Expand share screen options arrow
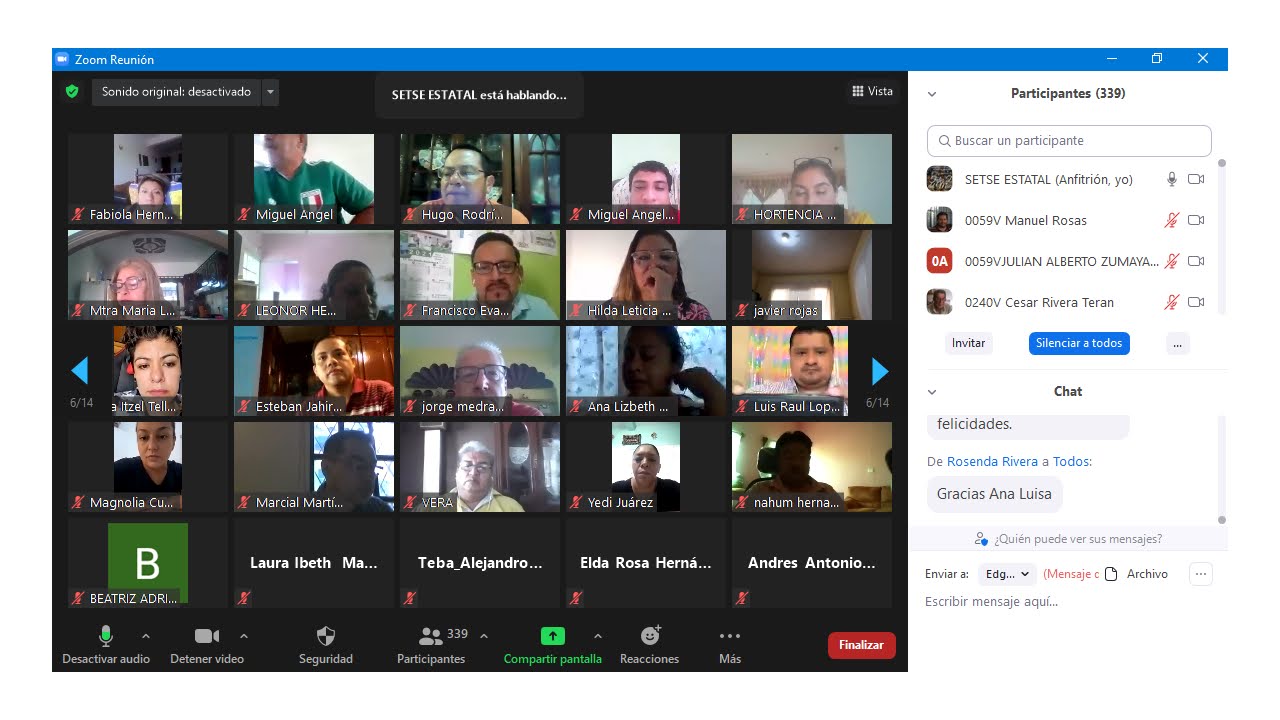Viewport: 1280px width, 720px height. point(598,636)
